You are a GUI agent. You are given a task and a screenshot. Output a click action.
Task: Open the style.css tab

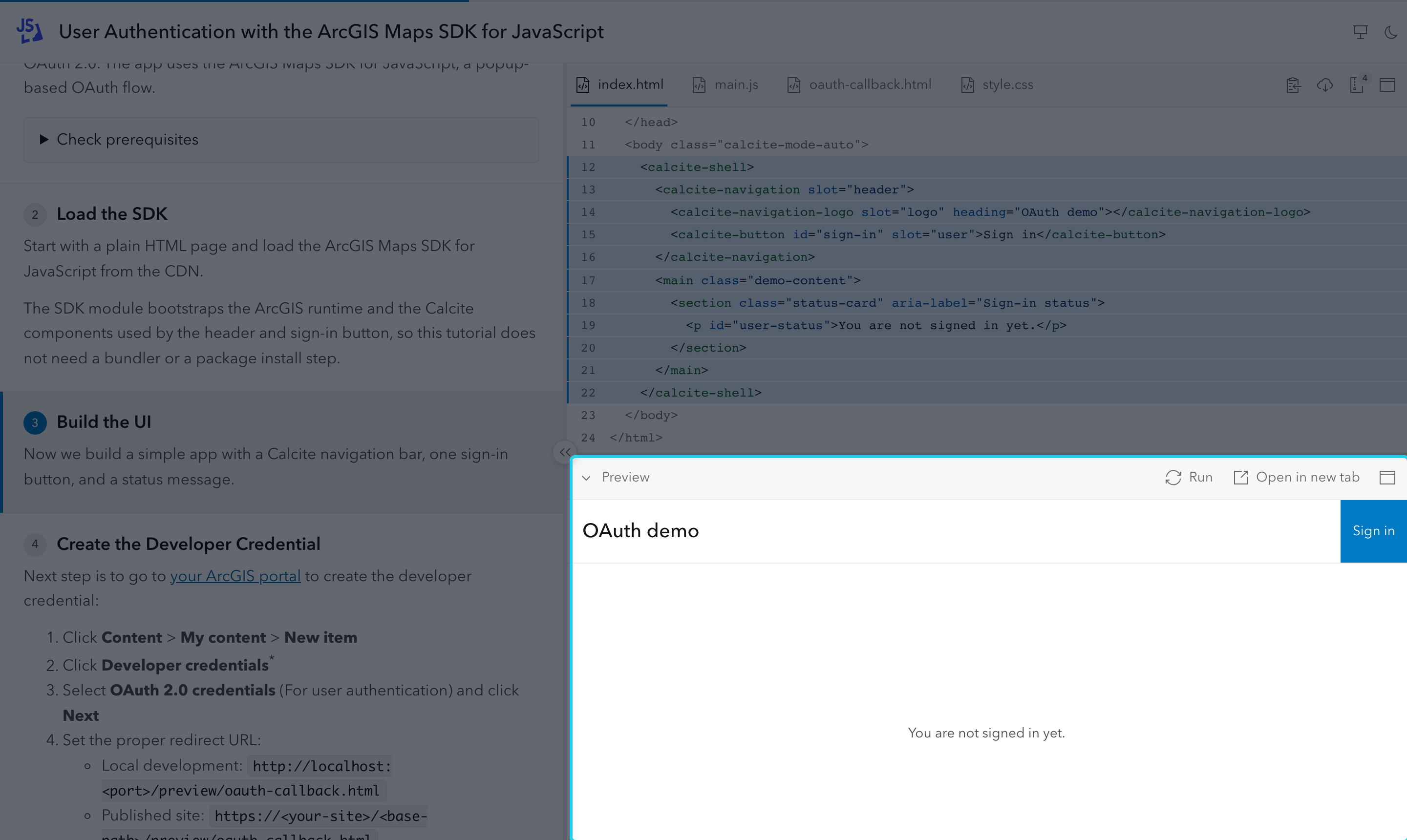click(x=997, y=85)
